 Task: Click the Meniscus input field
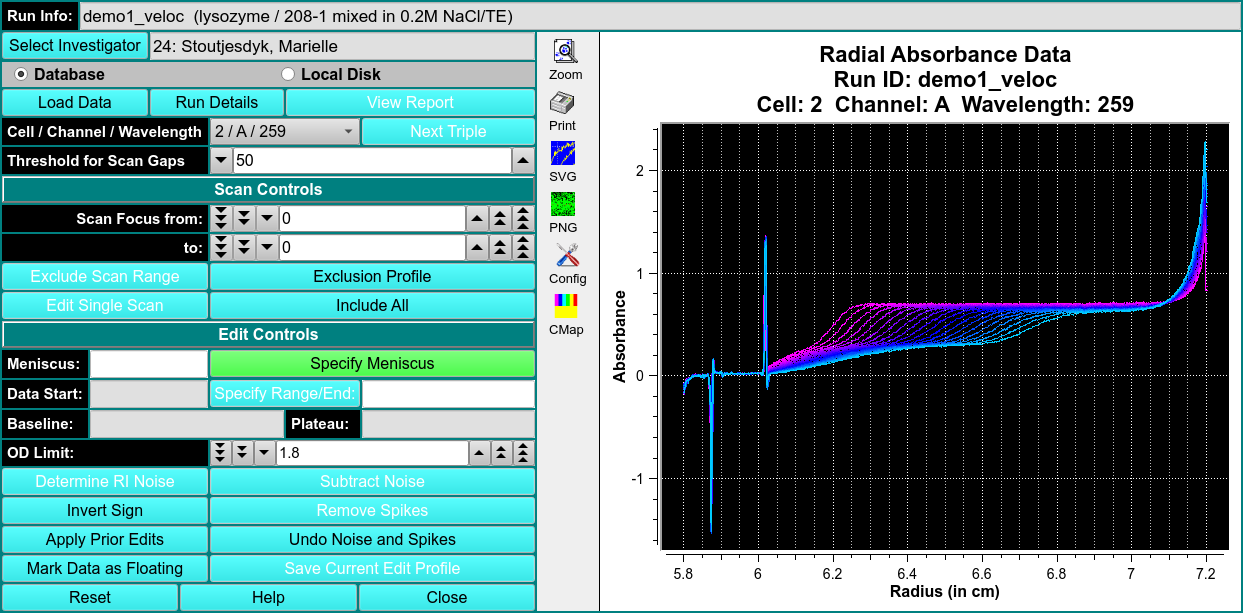pos(148,364)
